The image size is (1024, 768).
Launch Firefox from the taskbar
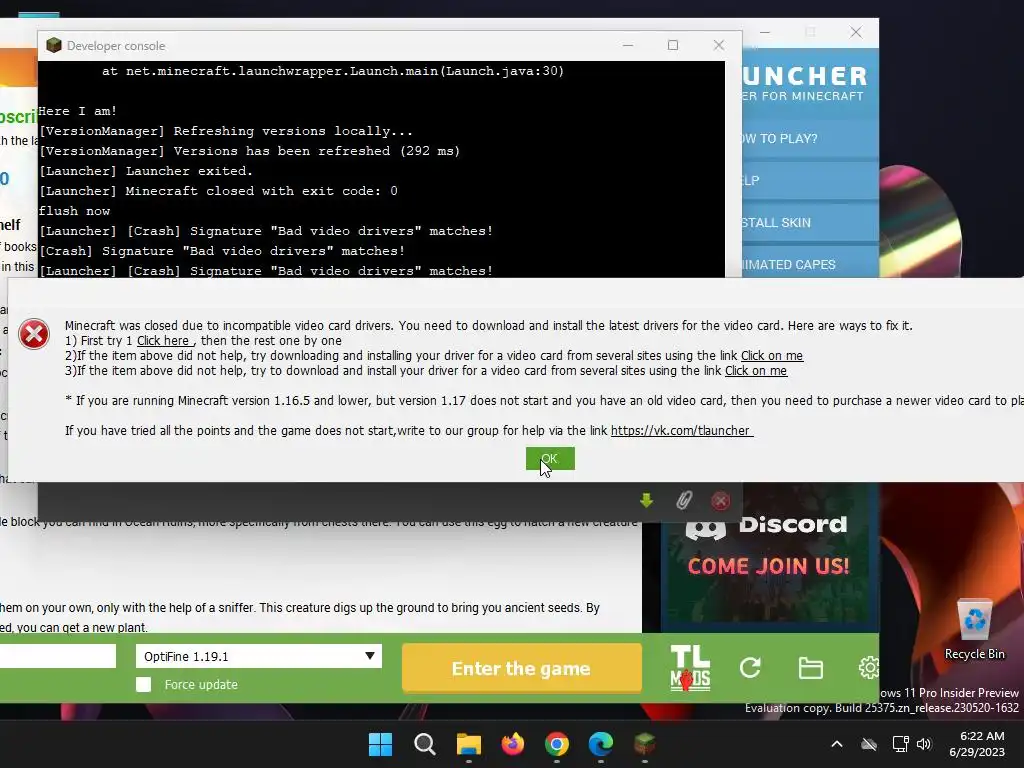(x=513, y=744)
